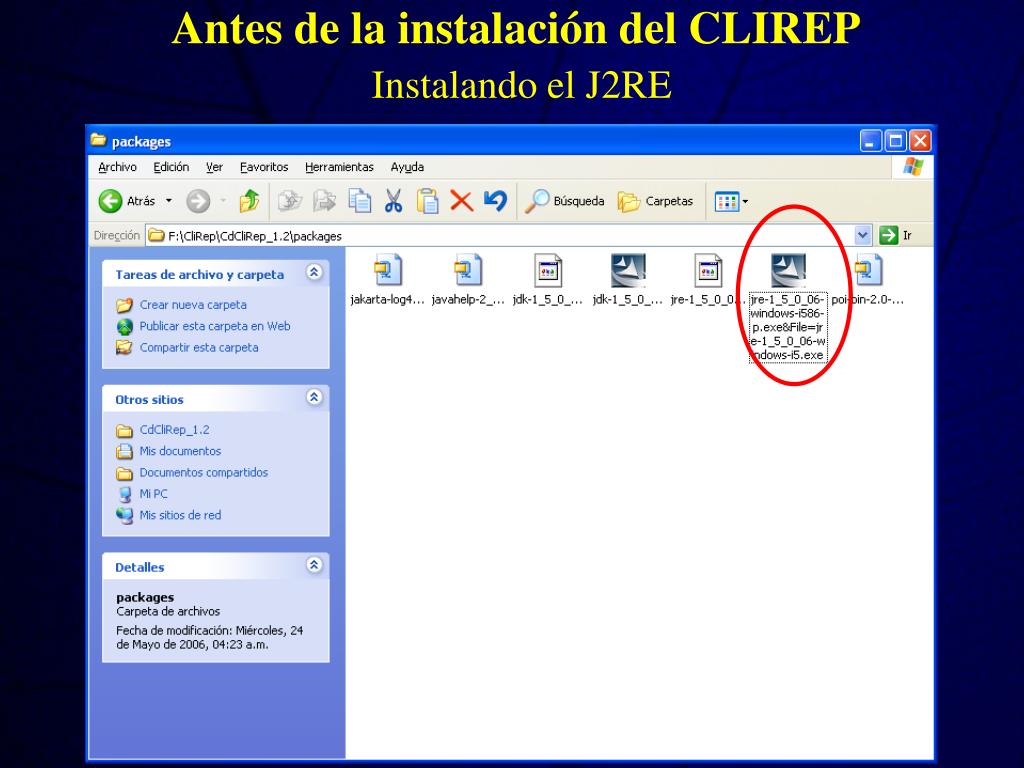1024x768 pixels.
Task: Select the javahelp-2 file icon
Action: point(468,270)
